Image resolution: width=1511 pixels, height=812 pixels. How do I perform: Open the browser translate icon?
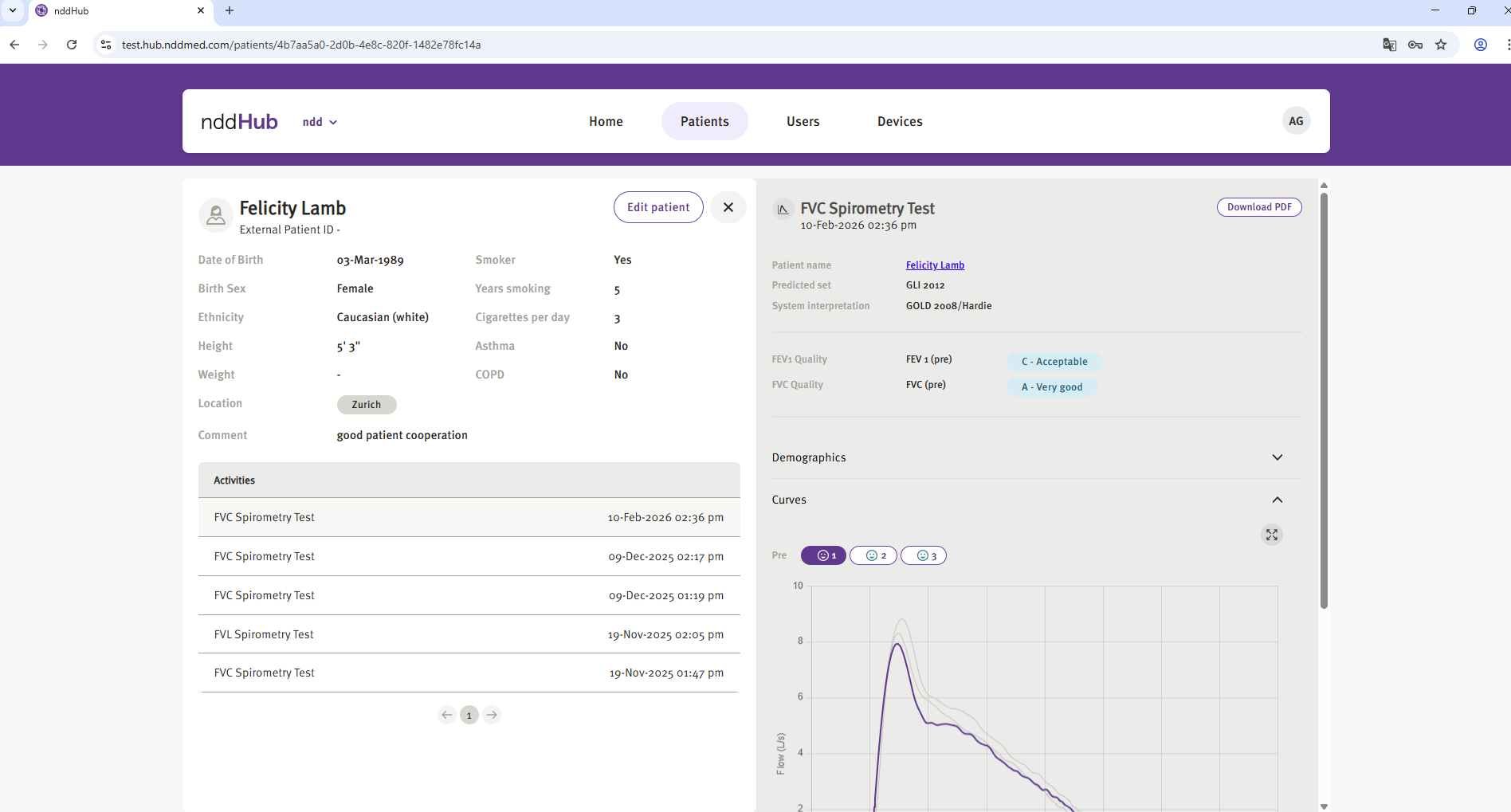[x=1389, y=45]
